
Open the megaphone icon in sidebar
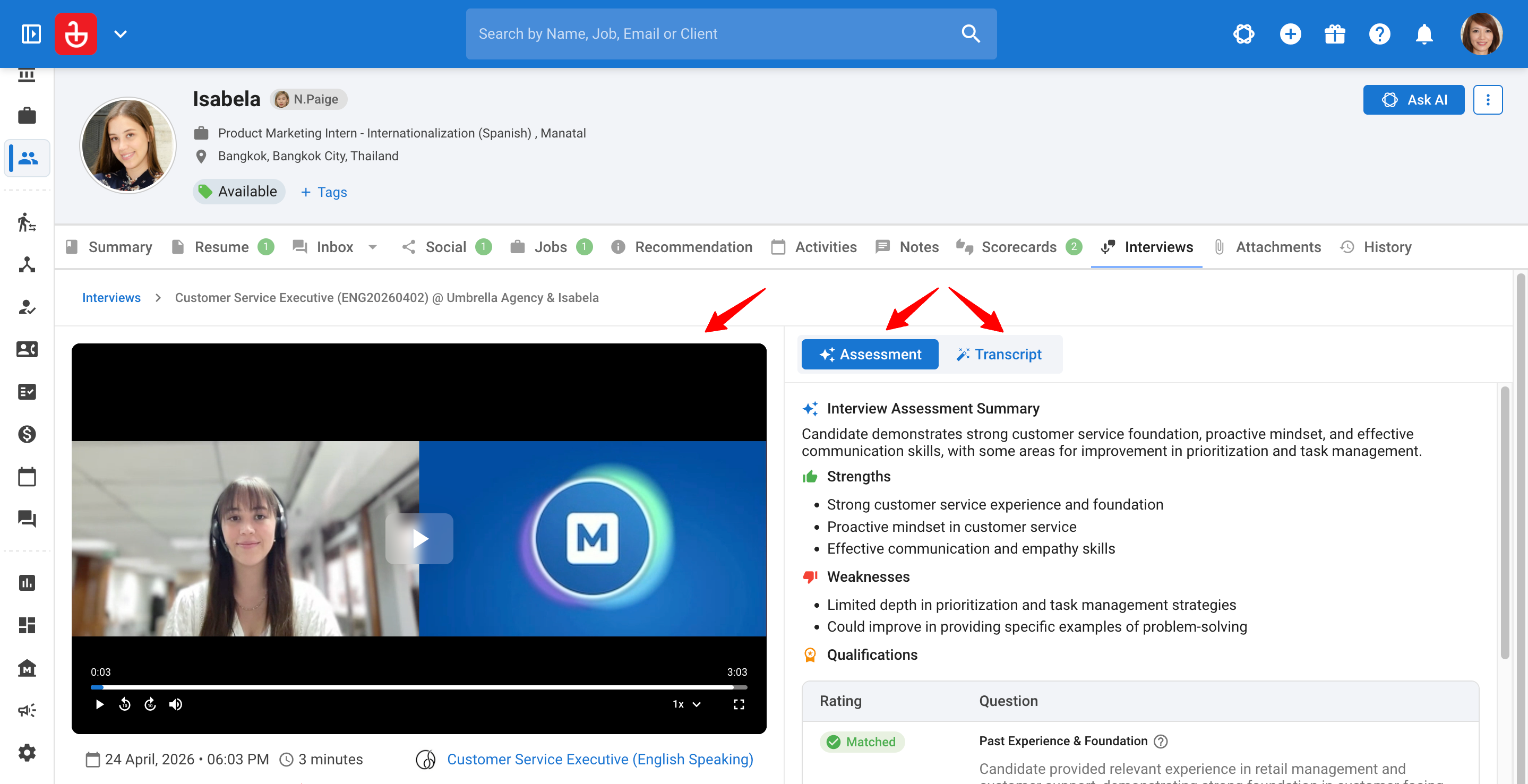(27, 710)
